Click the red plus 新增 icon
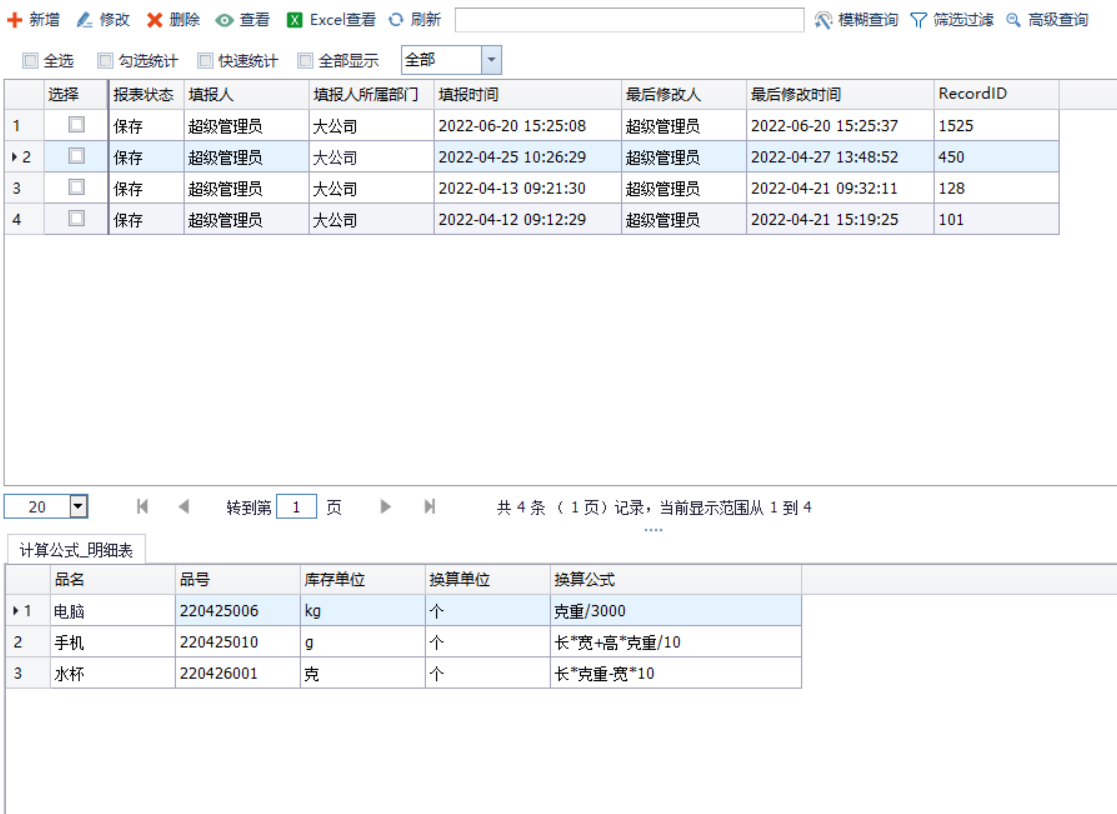The image size is (1117, 814). (x=15, y=20)
